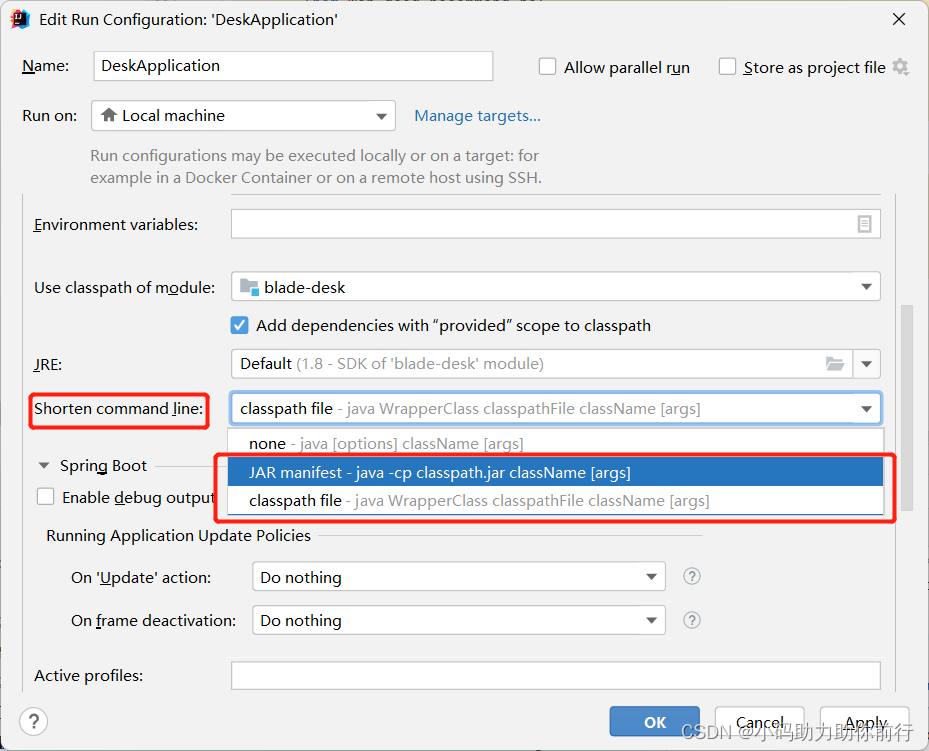Screen dimensions: 929x751
Task: Click the Use classpath of module label
Action: [124, 287]
